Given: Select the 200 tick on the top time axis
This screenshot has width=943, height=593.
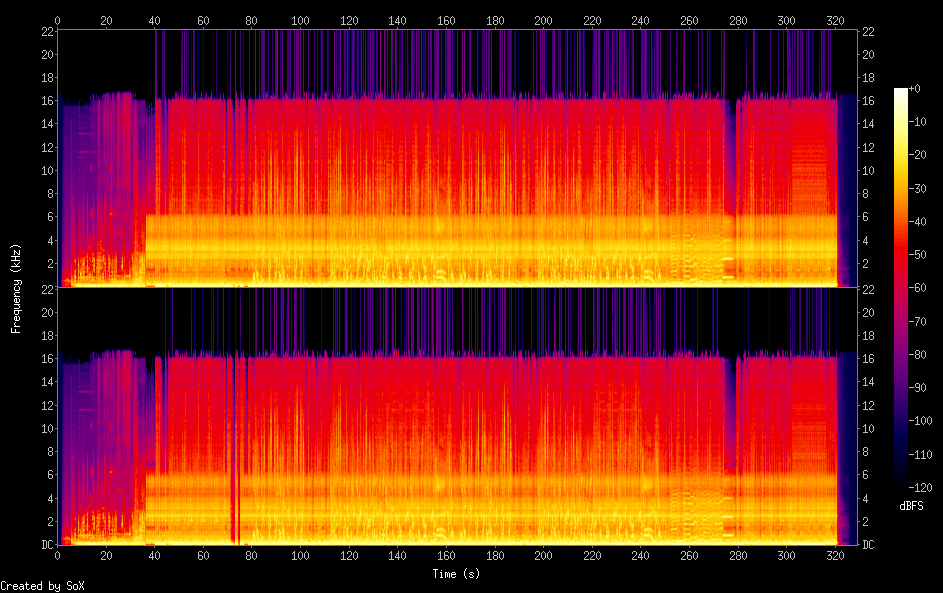Looking at the screenshot, I should point(543,20).
